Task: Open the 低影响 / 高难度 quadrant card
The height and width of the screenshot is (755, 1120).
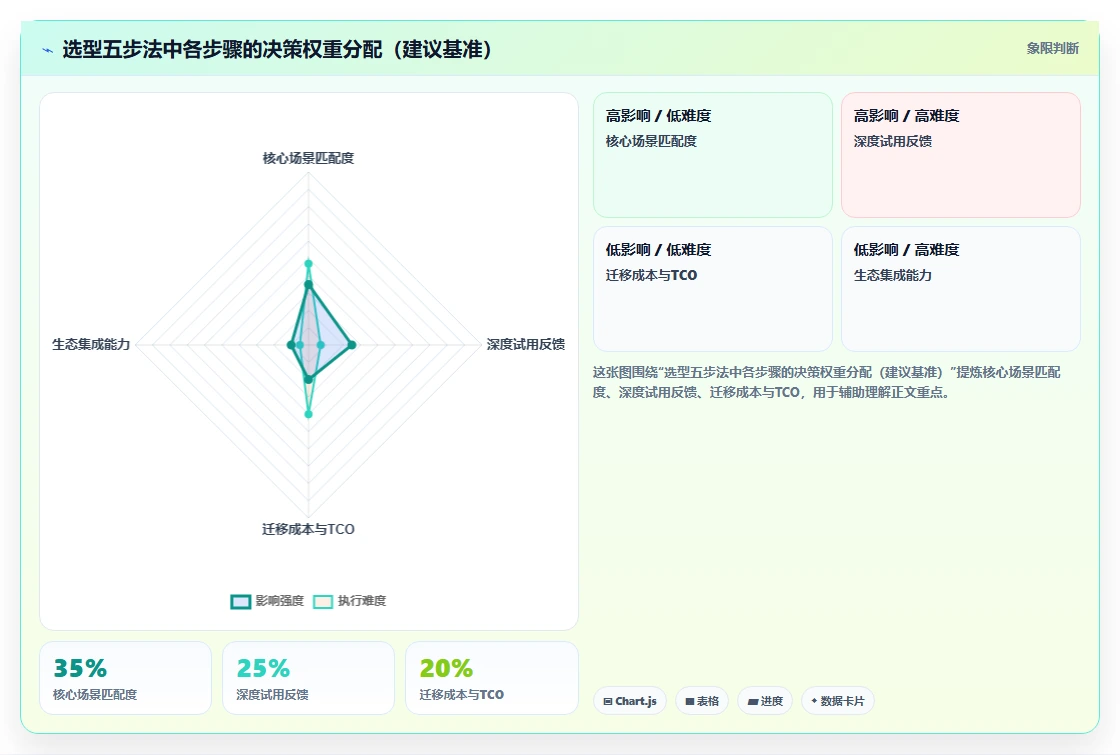Action: [961, 289]
